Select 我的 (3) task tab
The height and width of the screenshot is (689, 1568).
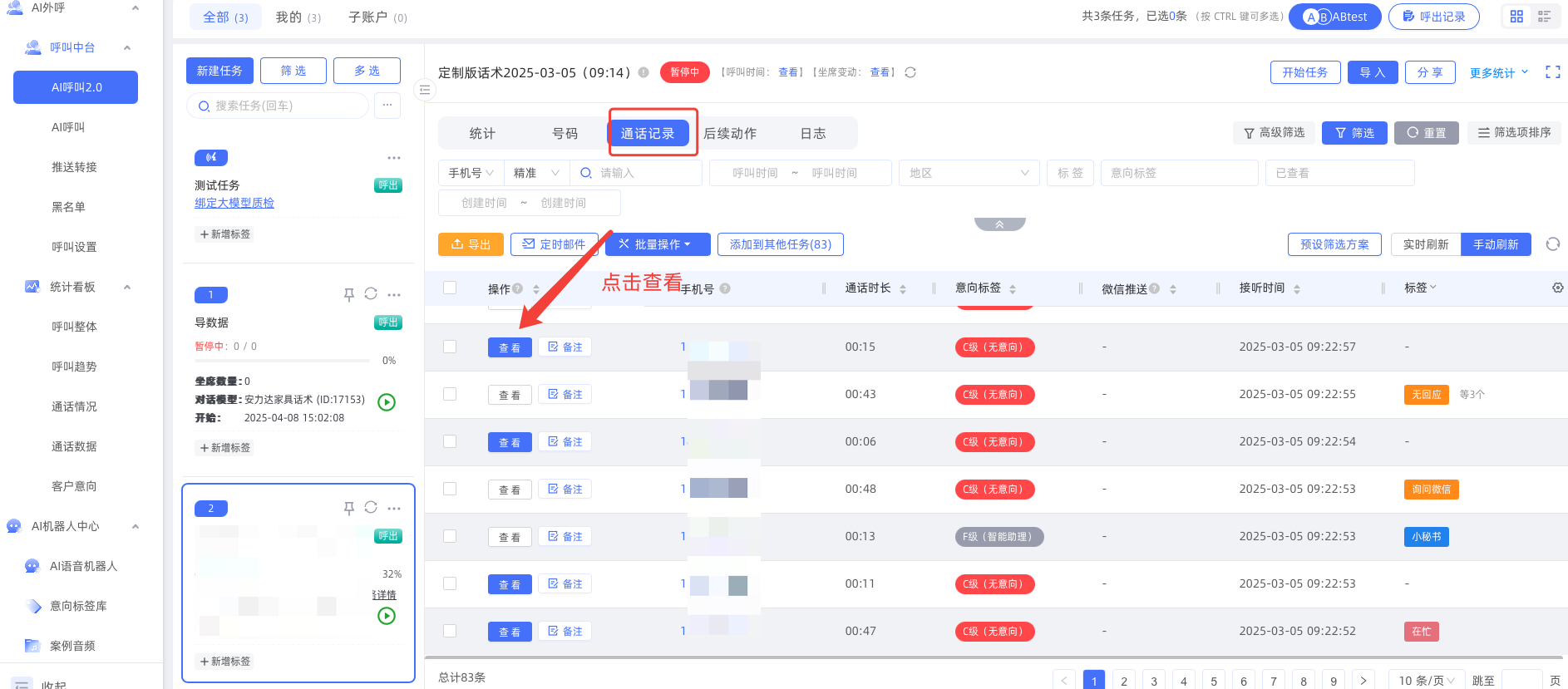click(x=298, y=17)
